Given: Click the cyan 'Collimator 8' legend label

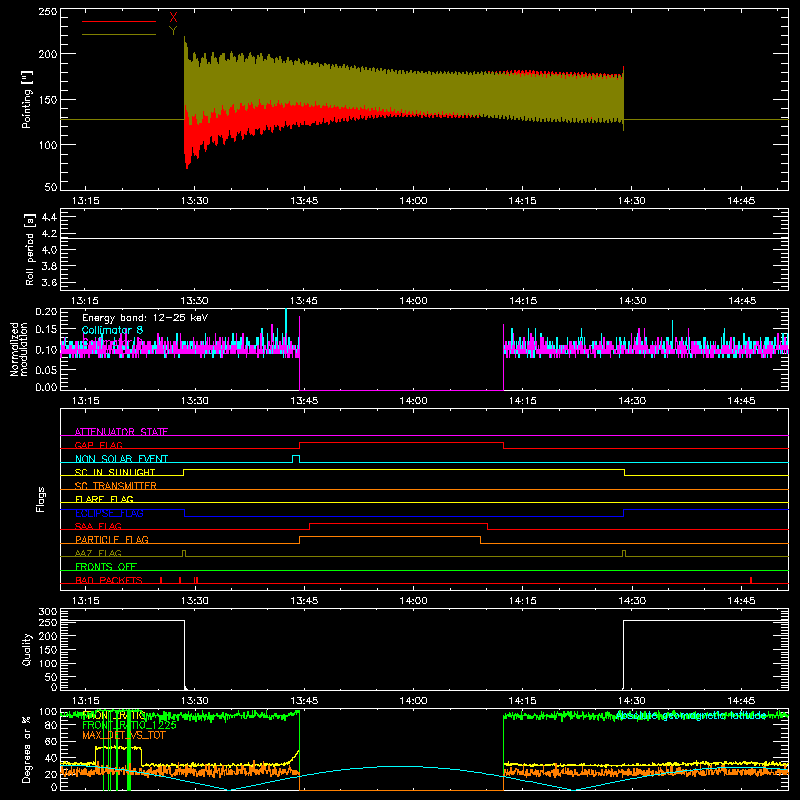Looking at the screenshot, I should click(112, 330).
